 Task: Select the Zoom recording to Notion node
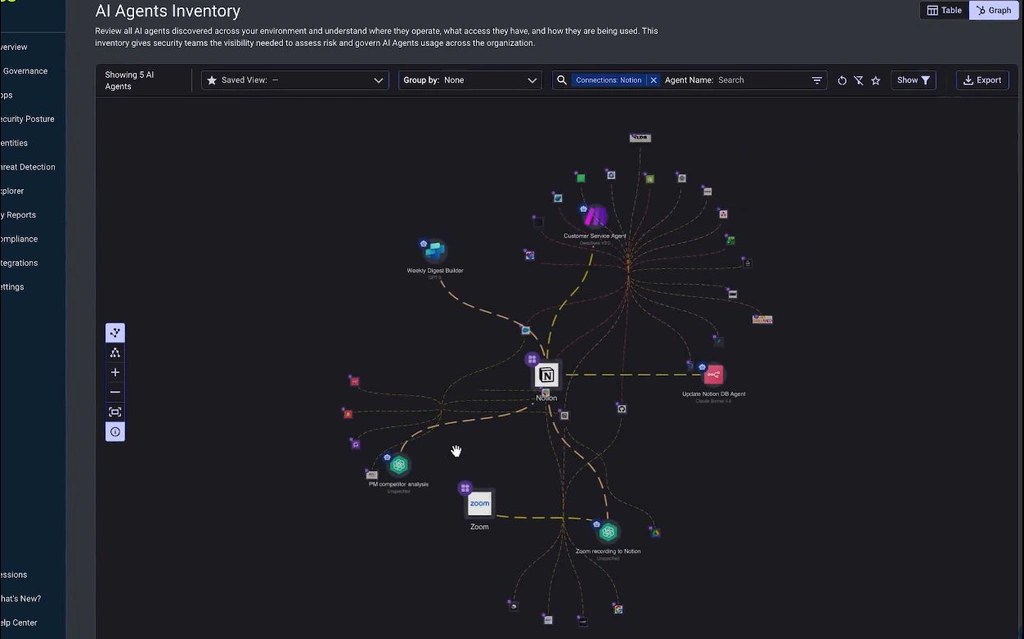608,532
